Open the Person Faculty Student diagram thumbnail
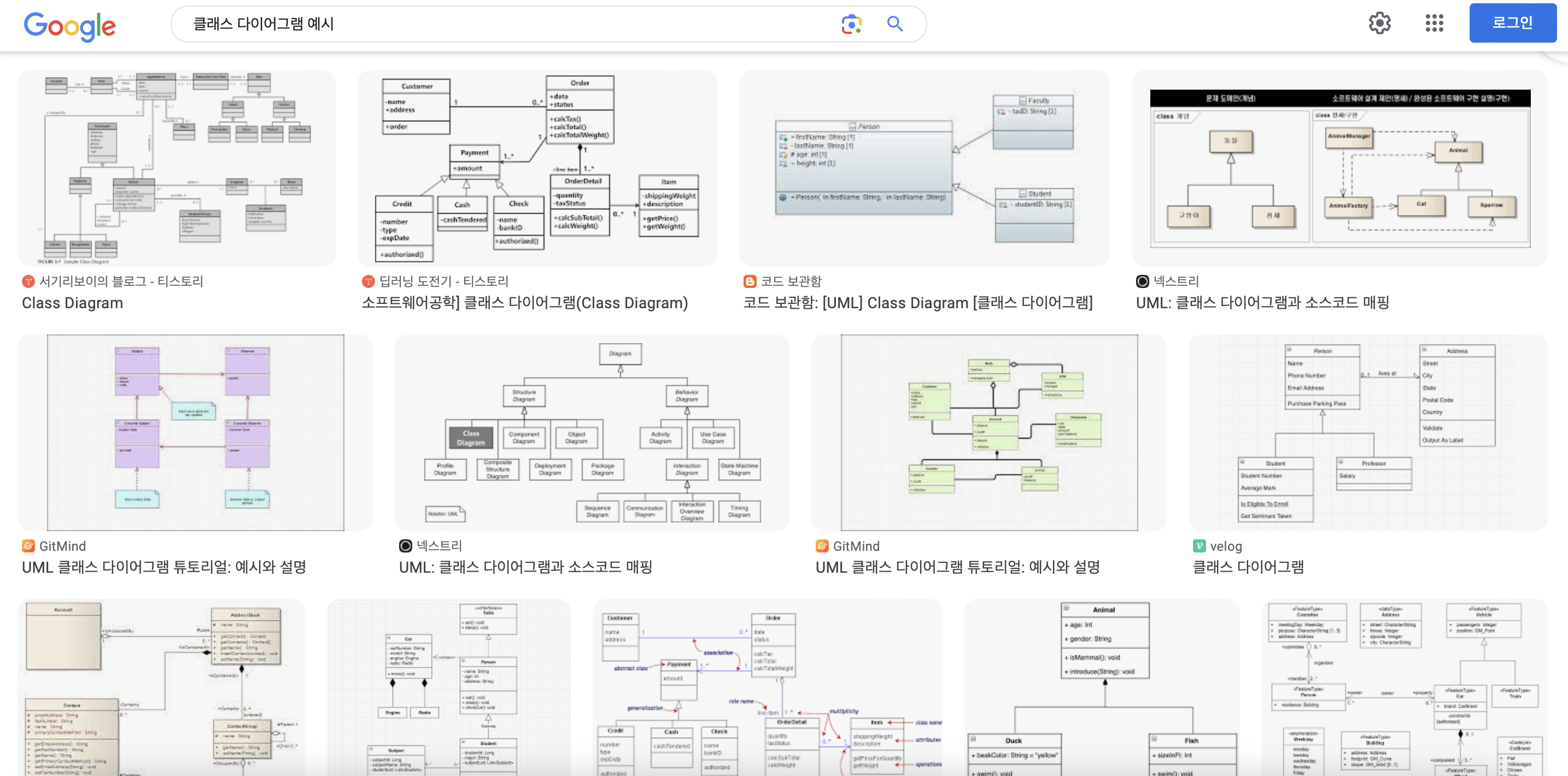 (923, 168)
